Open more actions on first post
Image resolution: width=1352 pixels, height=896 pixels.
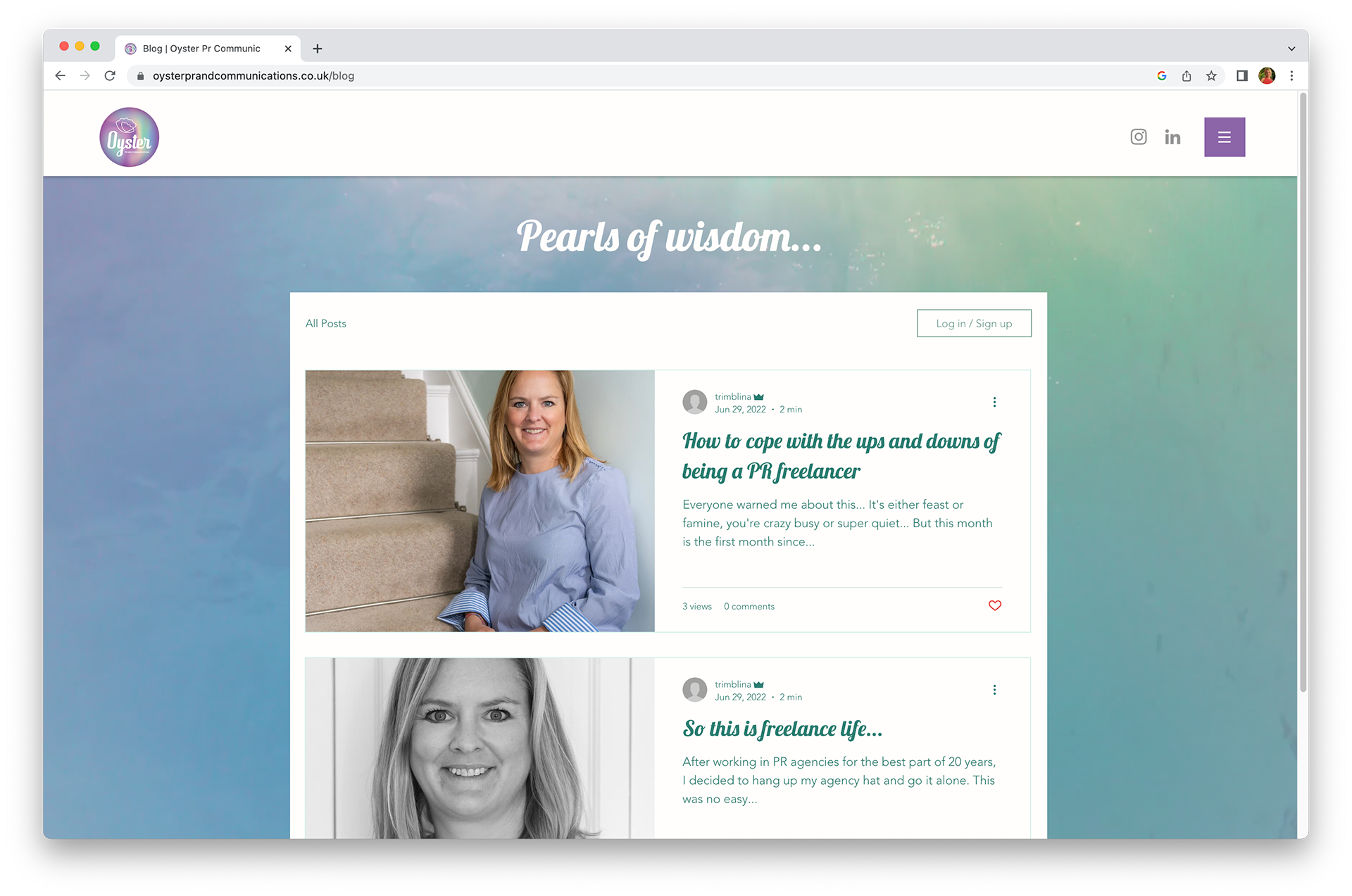click(x=994, y=402)
